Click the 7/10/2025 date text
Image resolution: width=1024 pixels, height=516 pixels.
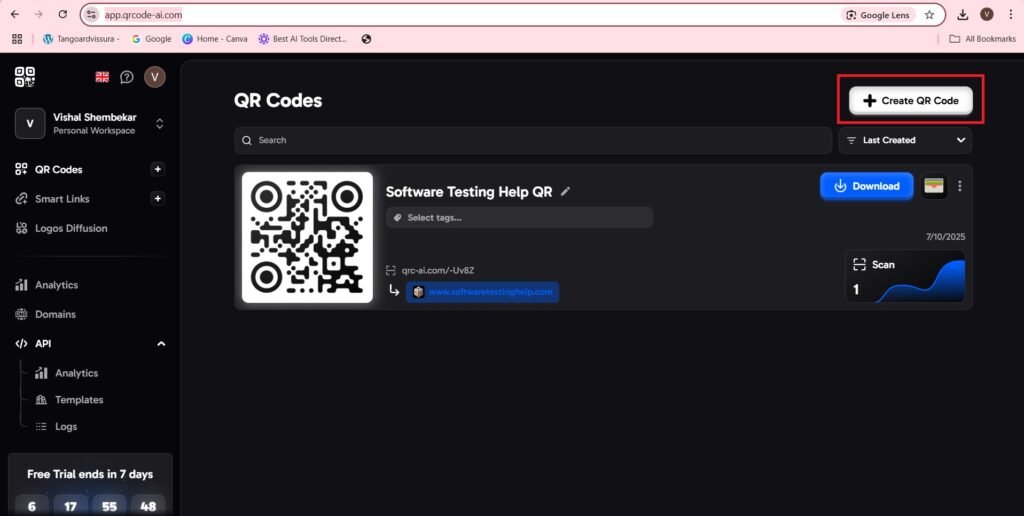click(945, 237)
